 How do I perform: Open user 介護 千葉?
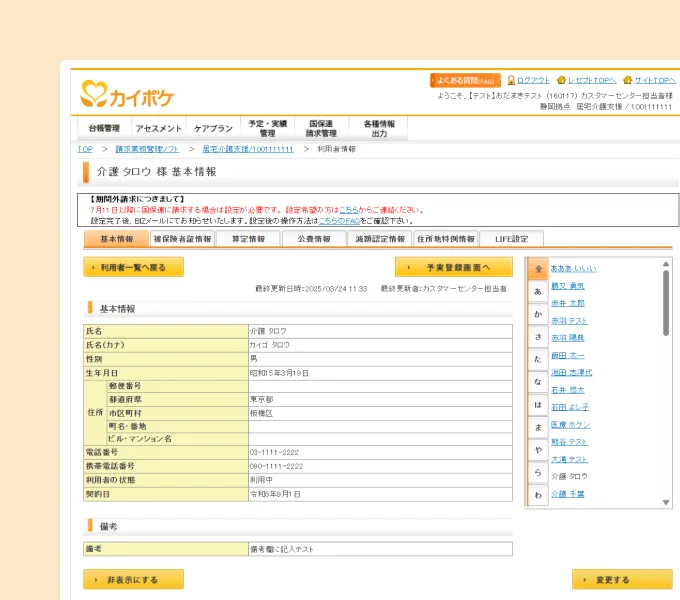click(568, 494)
